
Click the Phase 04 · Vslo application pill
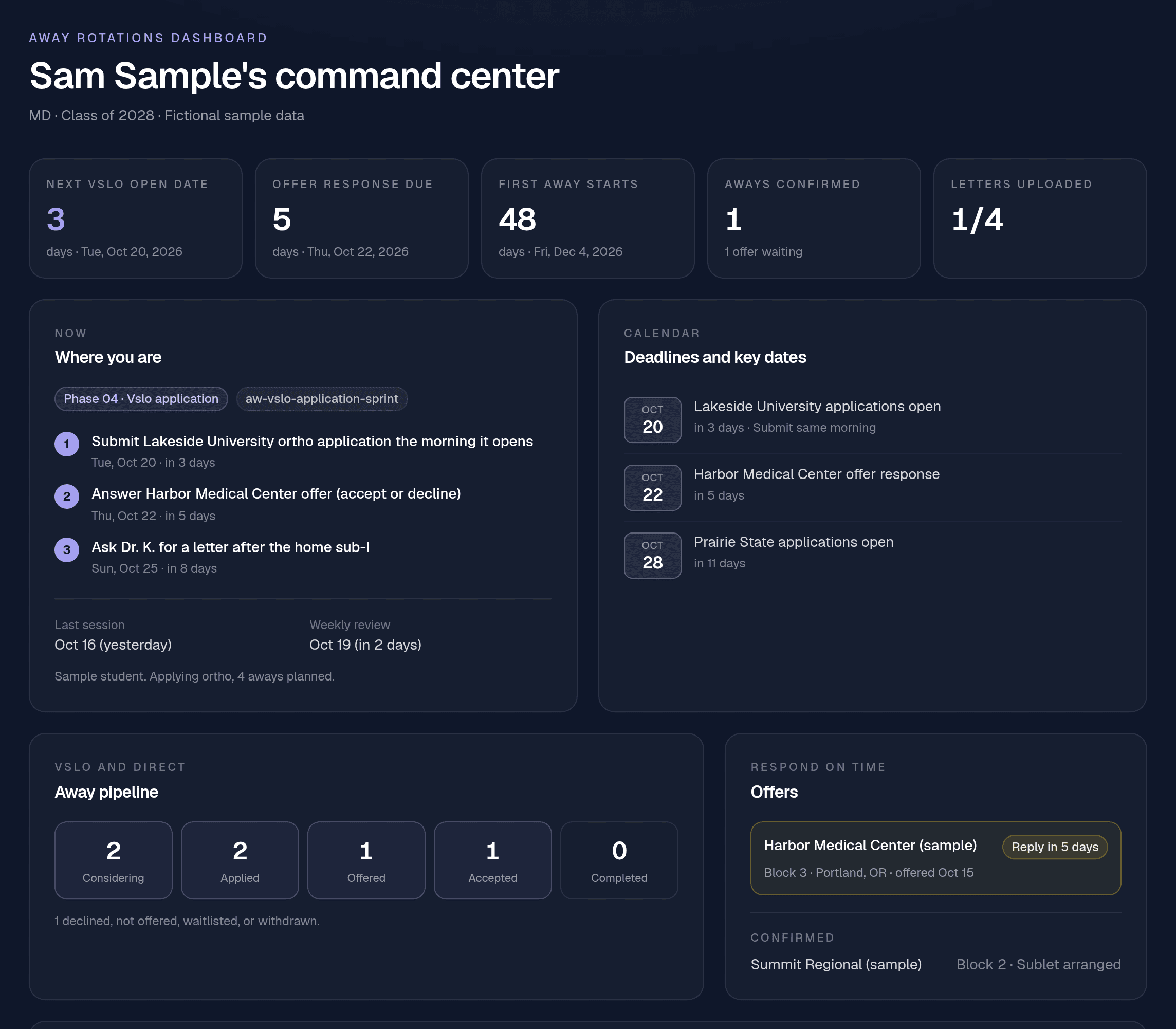click(x=141, y=398)
